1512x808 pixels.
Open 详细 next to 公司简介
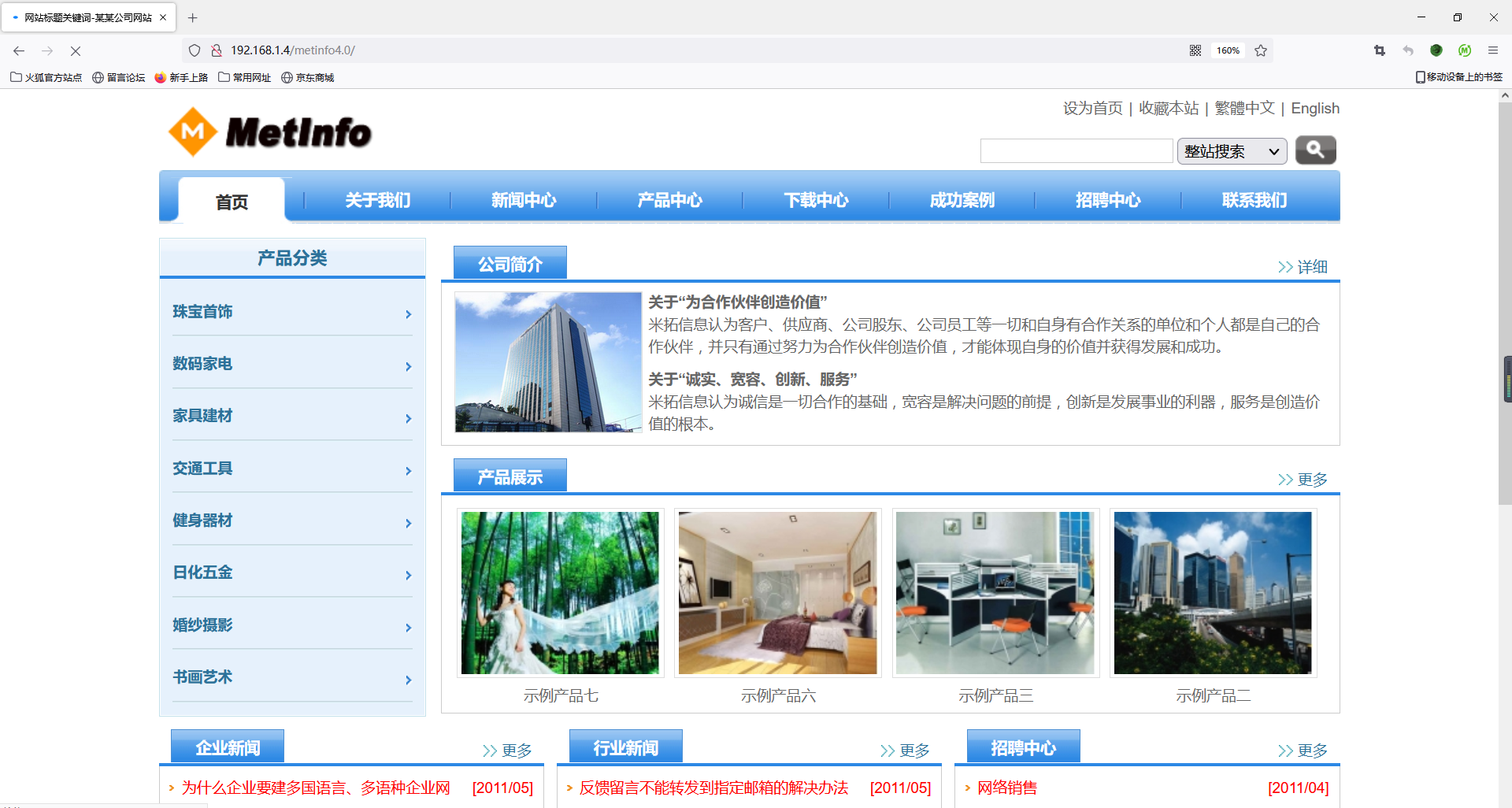1310,266
